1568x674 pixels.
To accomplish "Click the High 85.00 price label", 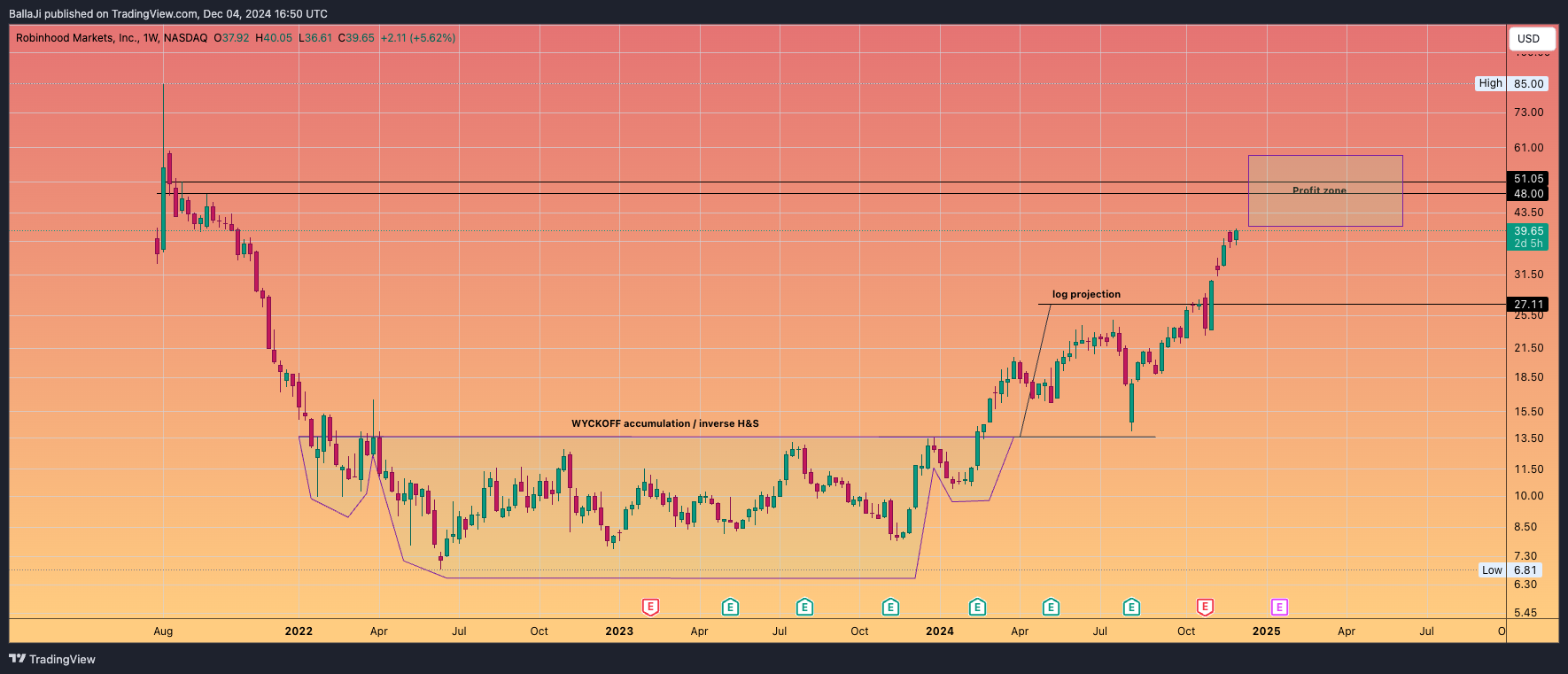I will pos(1512,83).
